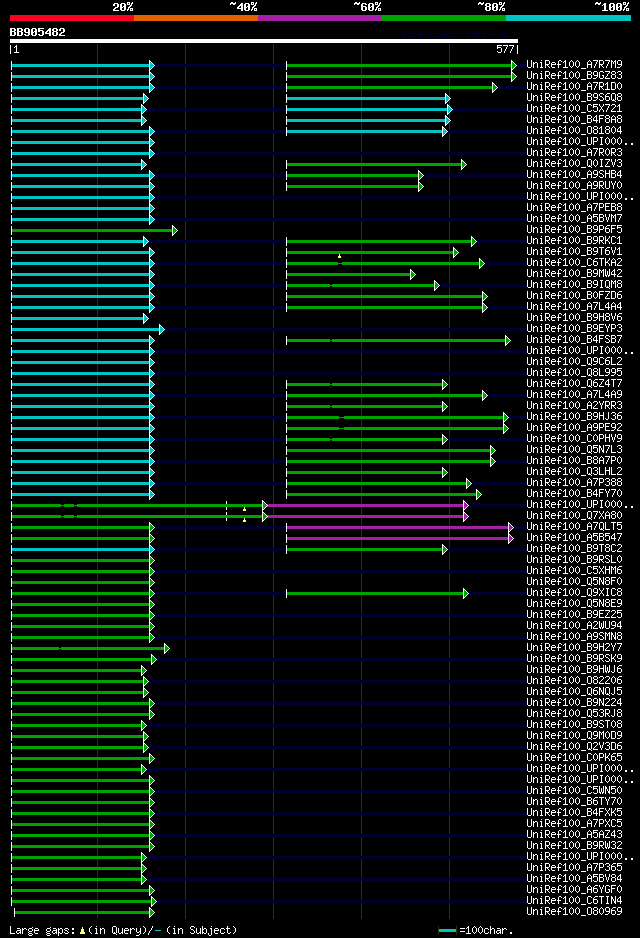Select the BB905482 query title
The image size is (640, 938).
[37, 32]
